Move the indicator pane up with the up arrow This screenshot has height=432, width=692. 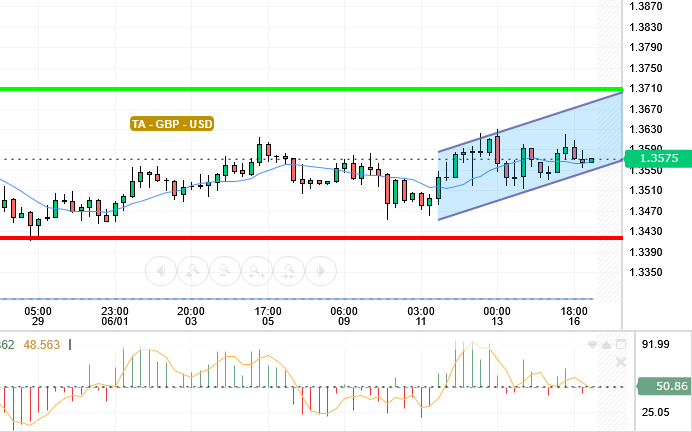[x=606, y=345]
